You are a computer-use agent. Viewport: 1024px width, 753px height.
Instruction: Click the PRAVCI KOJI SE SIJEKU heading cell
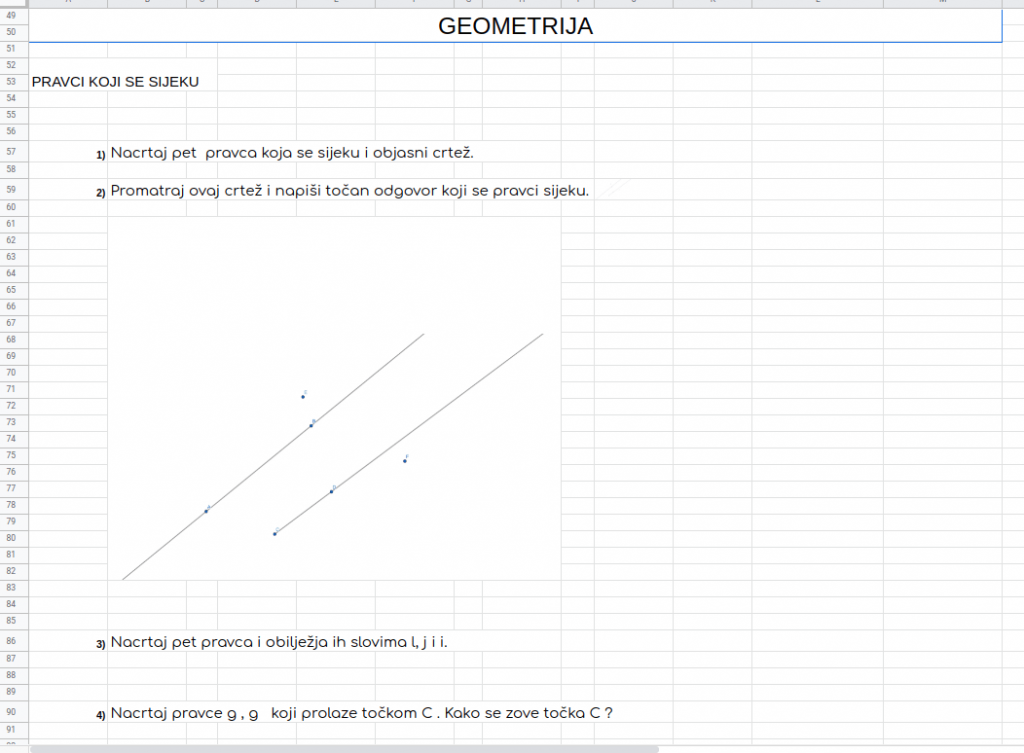tap(115, 81)
